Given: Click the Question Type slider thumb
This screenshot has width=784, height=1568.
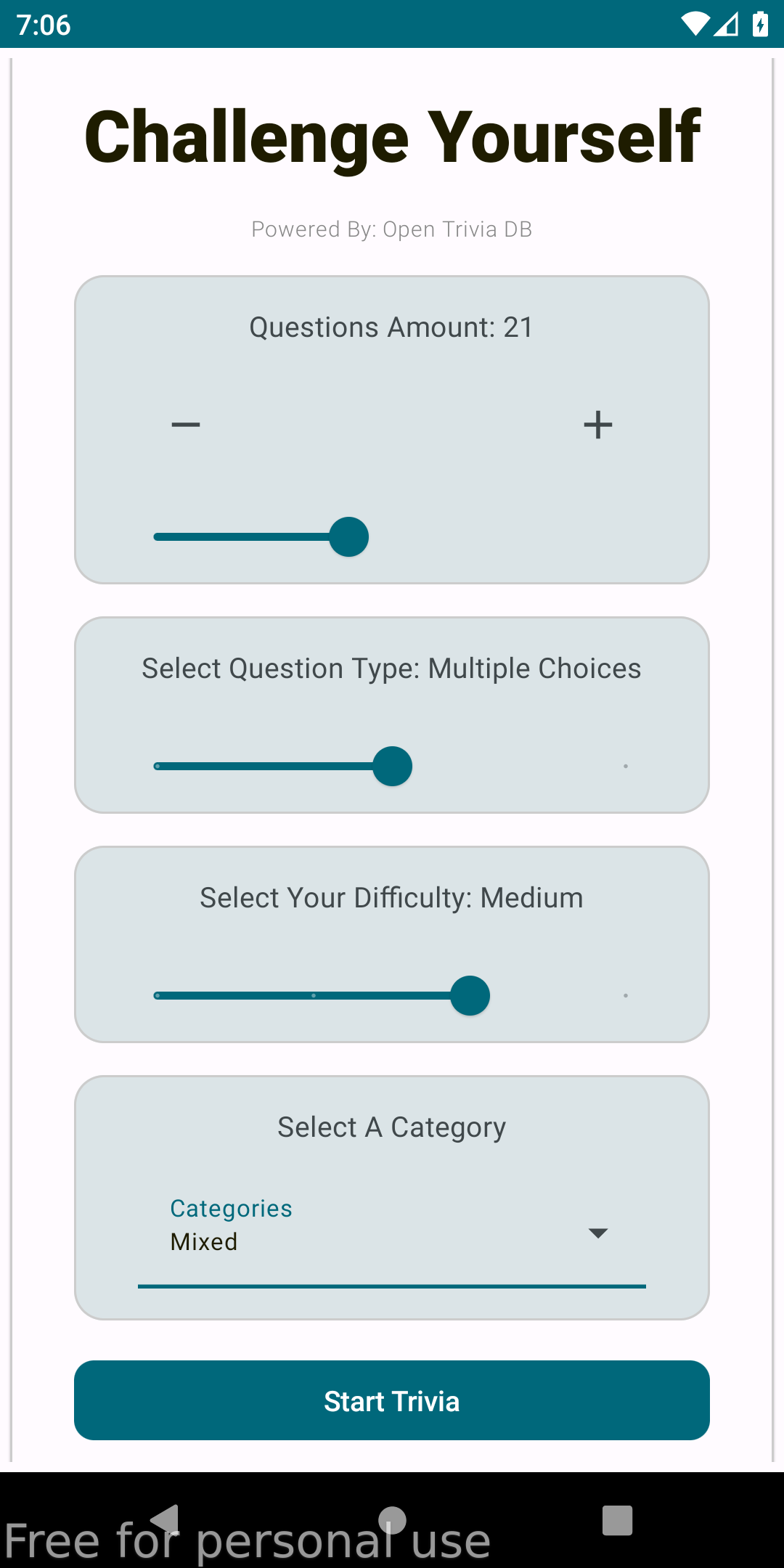Looking at the screenshot, I should (x=393, y=767).
